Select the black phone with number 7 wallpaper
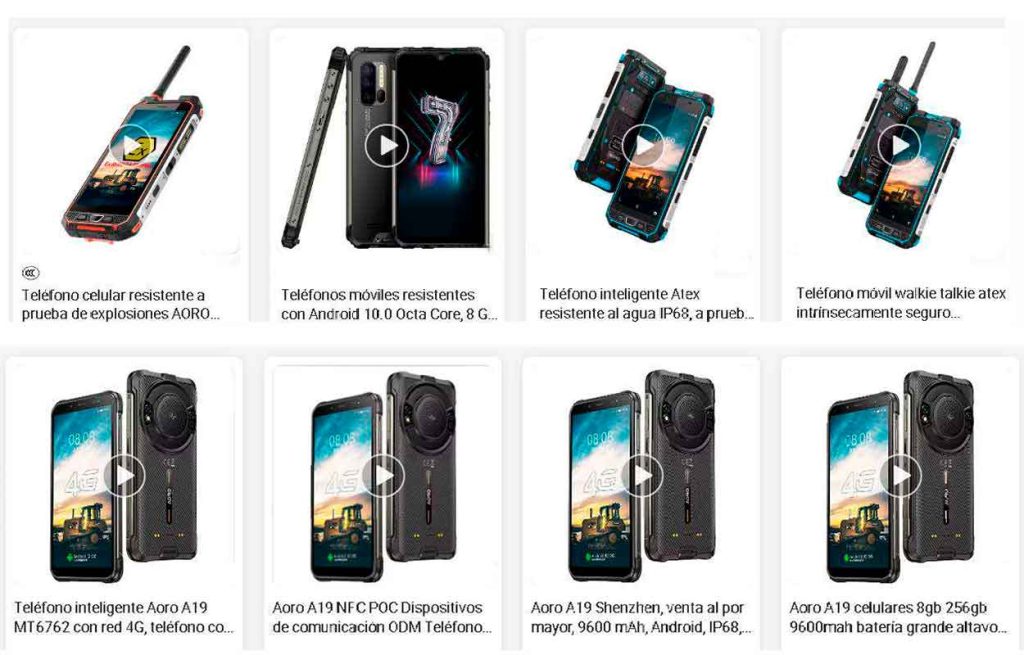Screen dimensions: 1024x655 coord(387,147)
